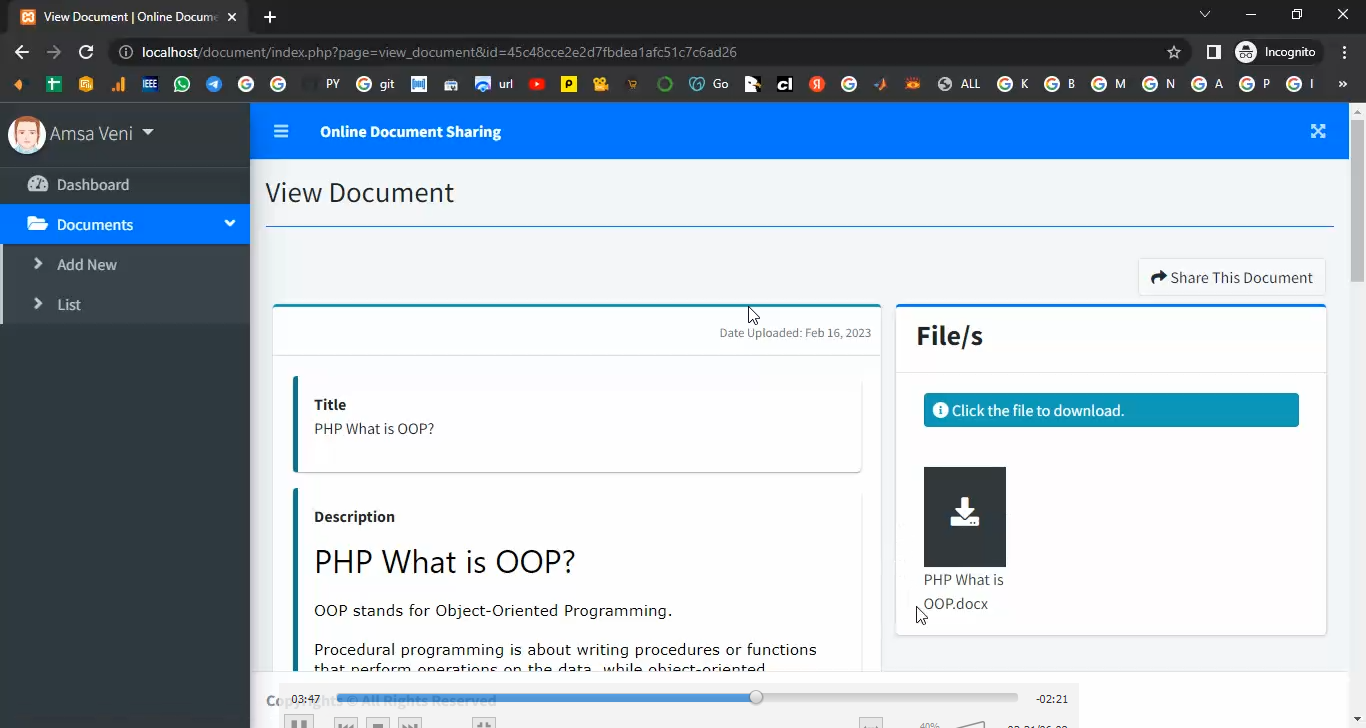Open the YouTube bookmark icon
The image size is (1366, 728).
point(537,84)
